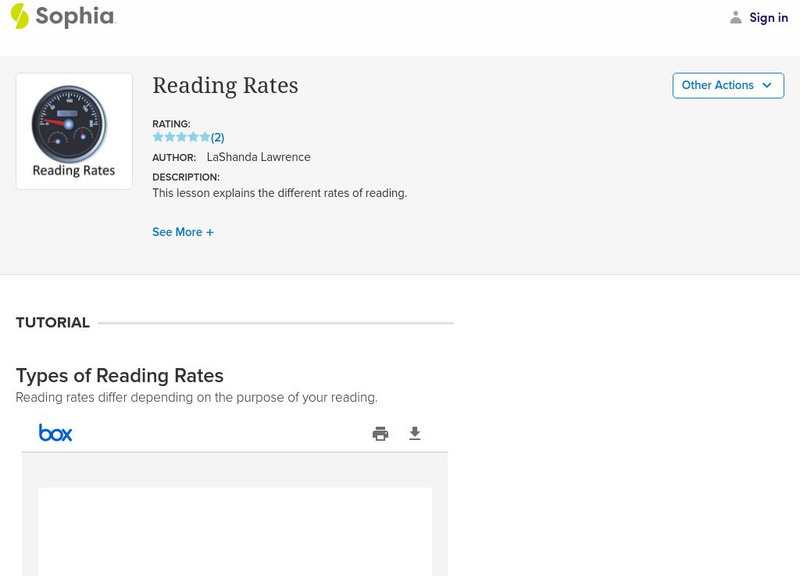
Task: Click the second rating star
Action: [169, 137]
